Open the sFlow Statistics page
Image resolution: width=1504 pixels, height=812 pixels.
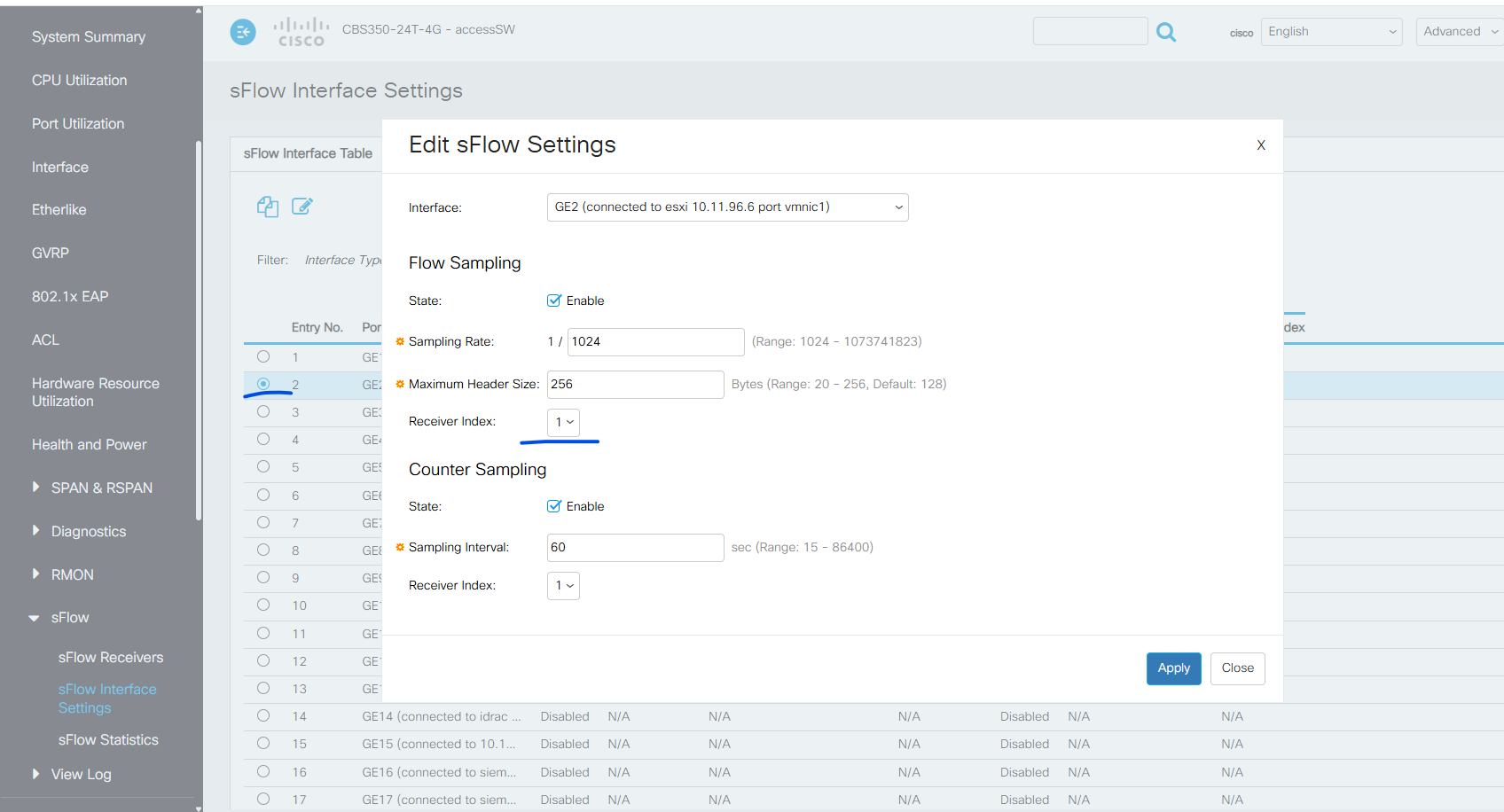(x=107, y=739)
